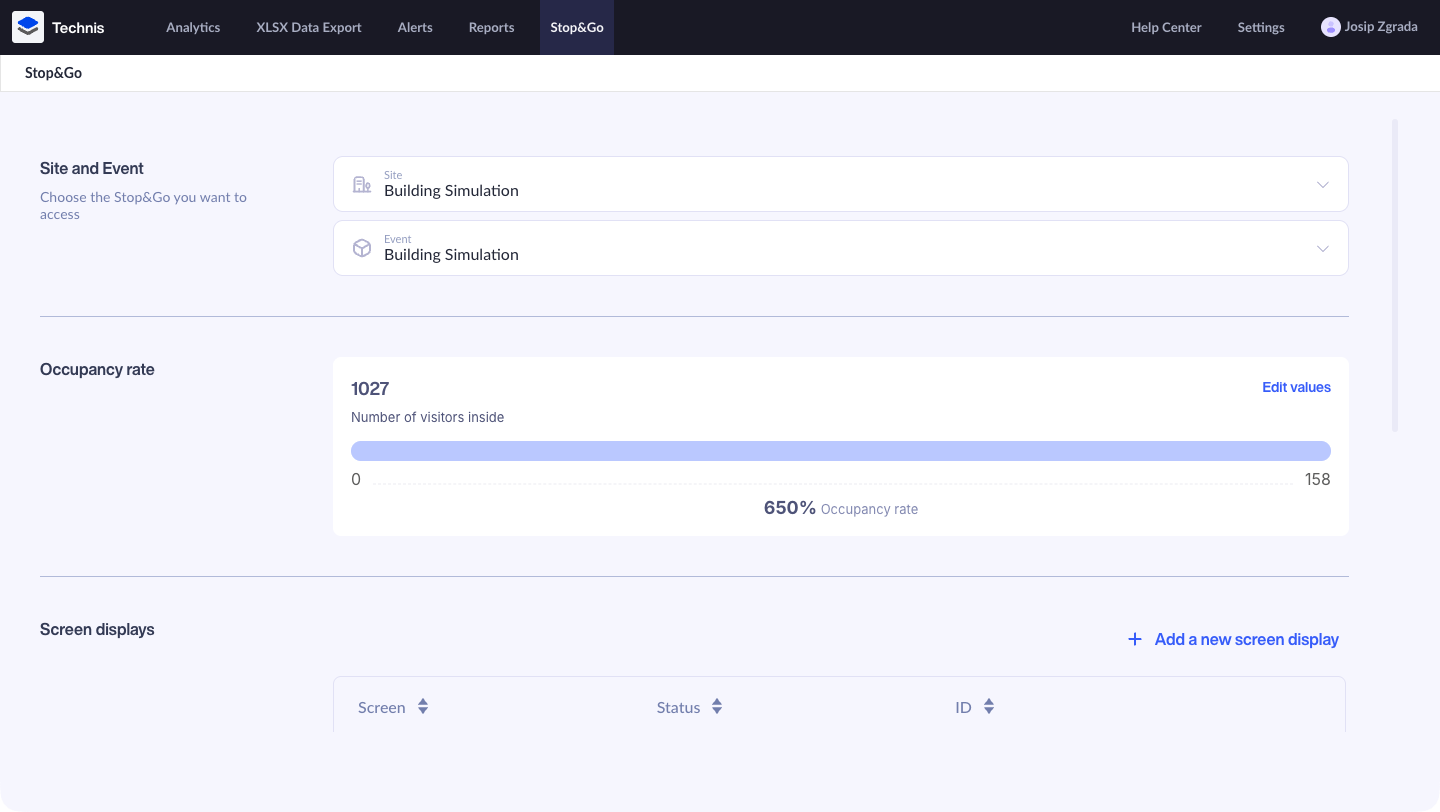Click the vertical page scrollbar
This screenshot has height=812, width=1440.
(1395, 275)
